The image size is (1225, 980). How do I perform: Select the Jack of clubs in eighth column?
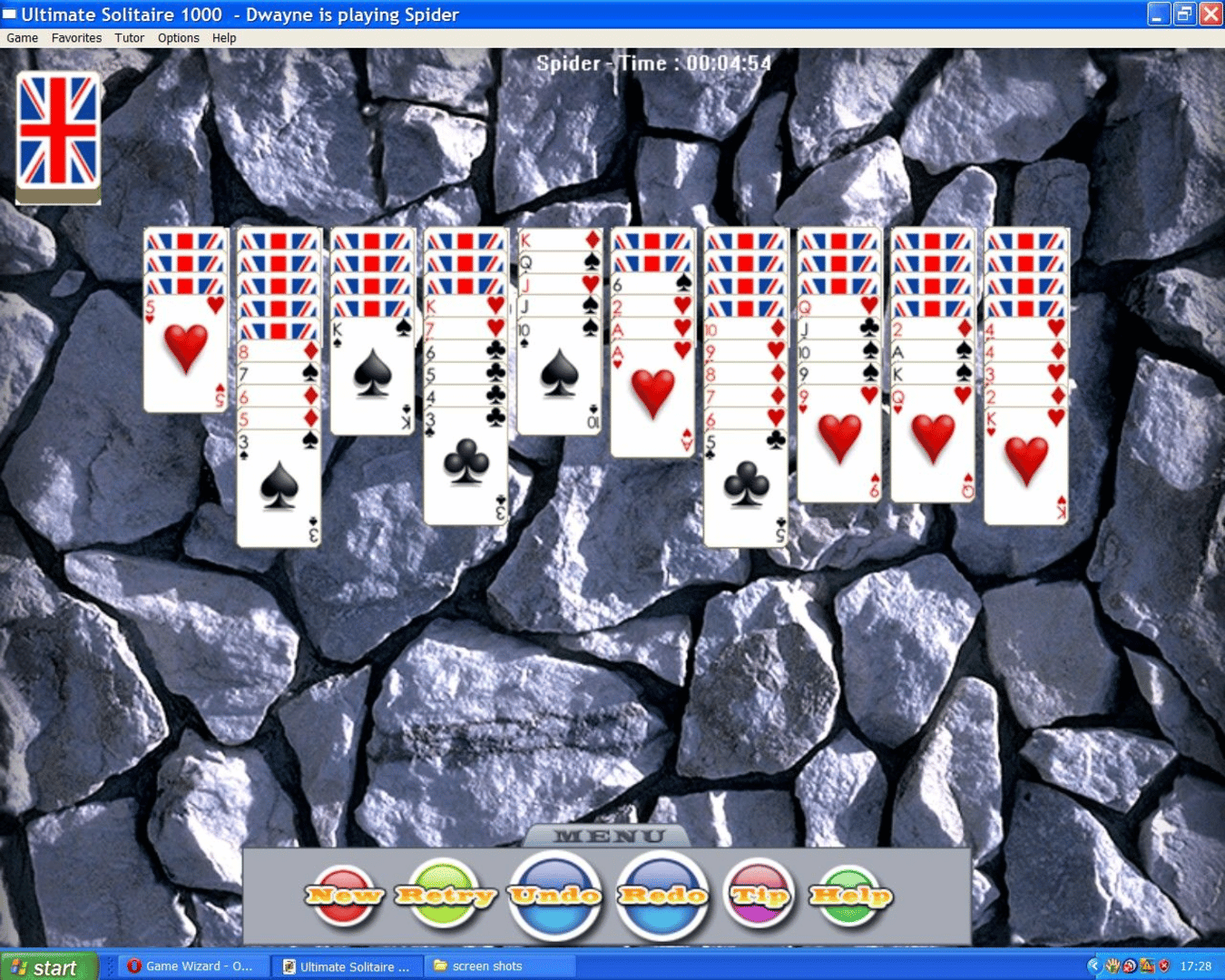[x=839, y=328]
